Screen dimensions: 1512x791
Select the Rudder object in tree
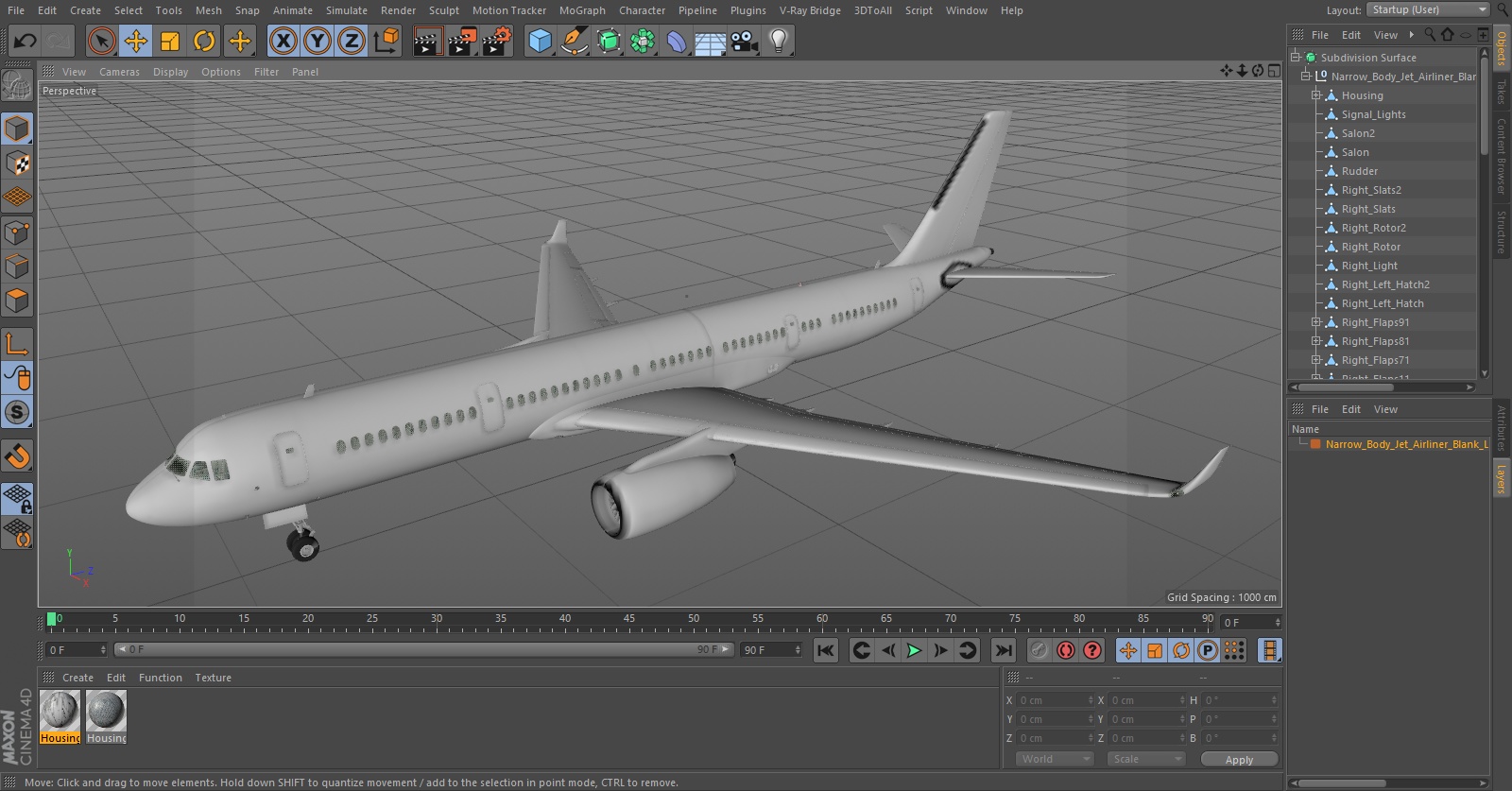1360,171
